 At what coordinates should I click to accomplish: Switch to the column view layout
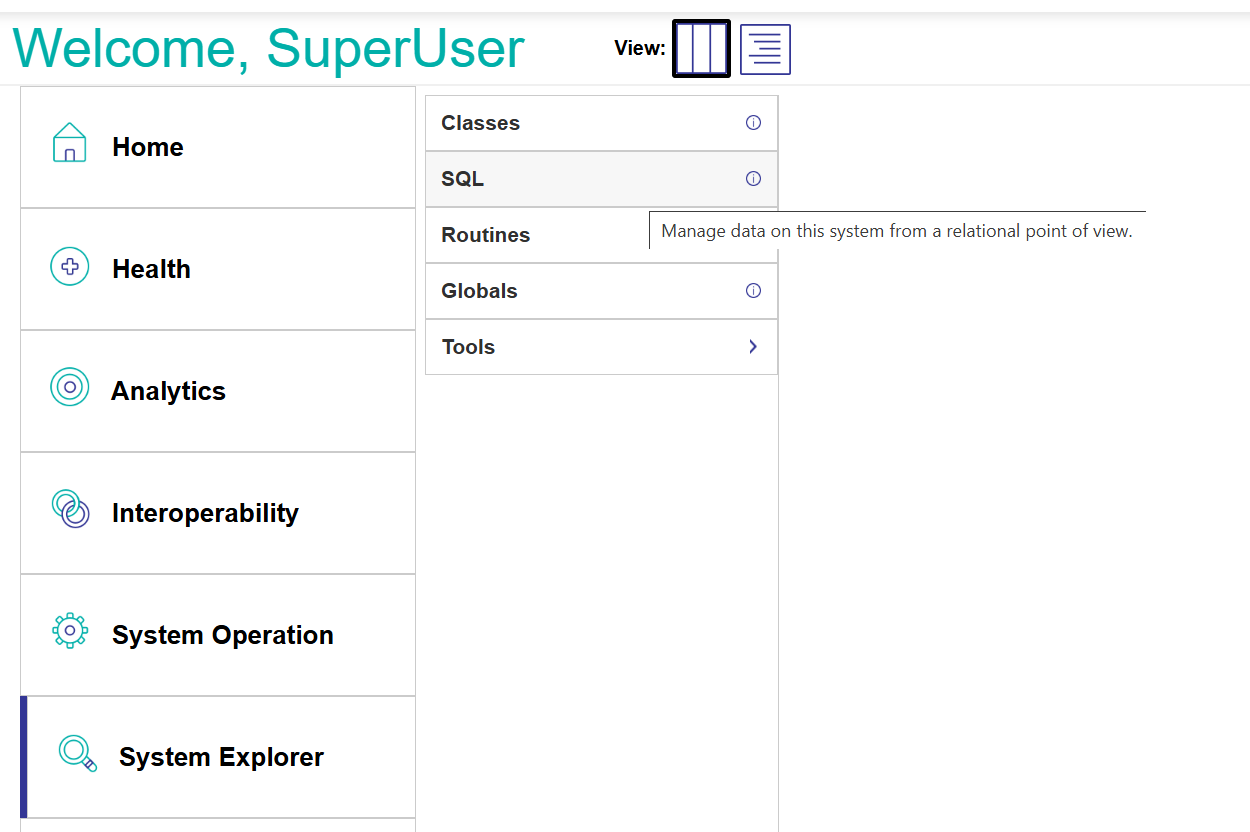[701, 48]
